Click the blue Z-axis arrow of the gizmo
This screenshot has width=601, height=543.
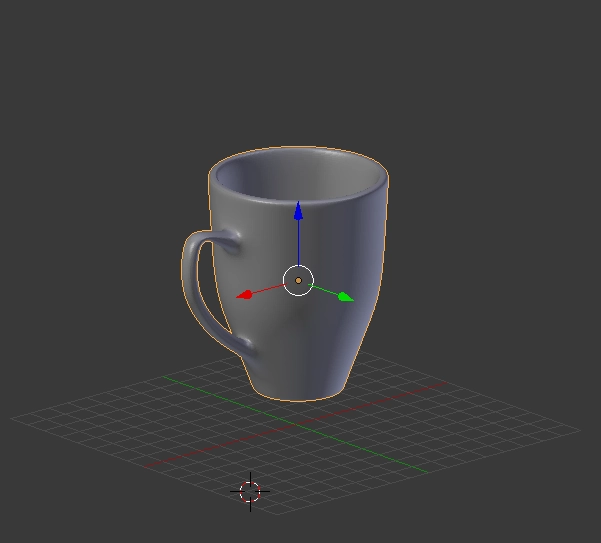tap(298, 213)
